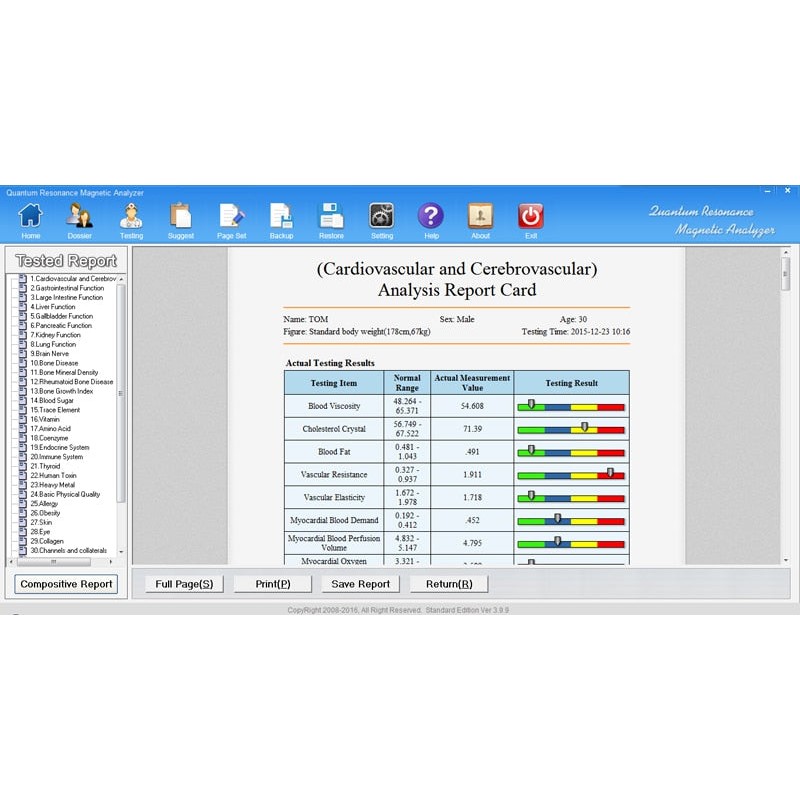Click the Compositive Report button
Image resolution: width=800 pixels, height=800 pixels.
click(x=67, y=584)
